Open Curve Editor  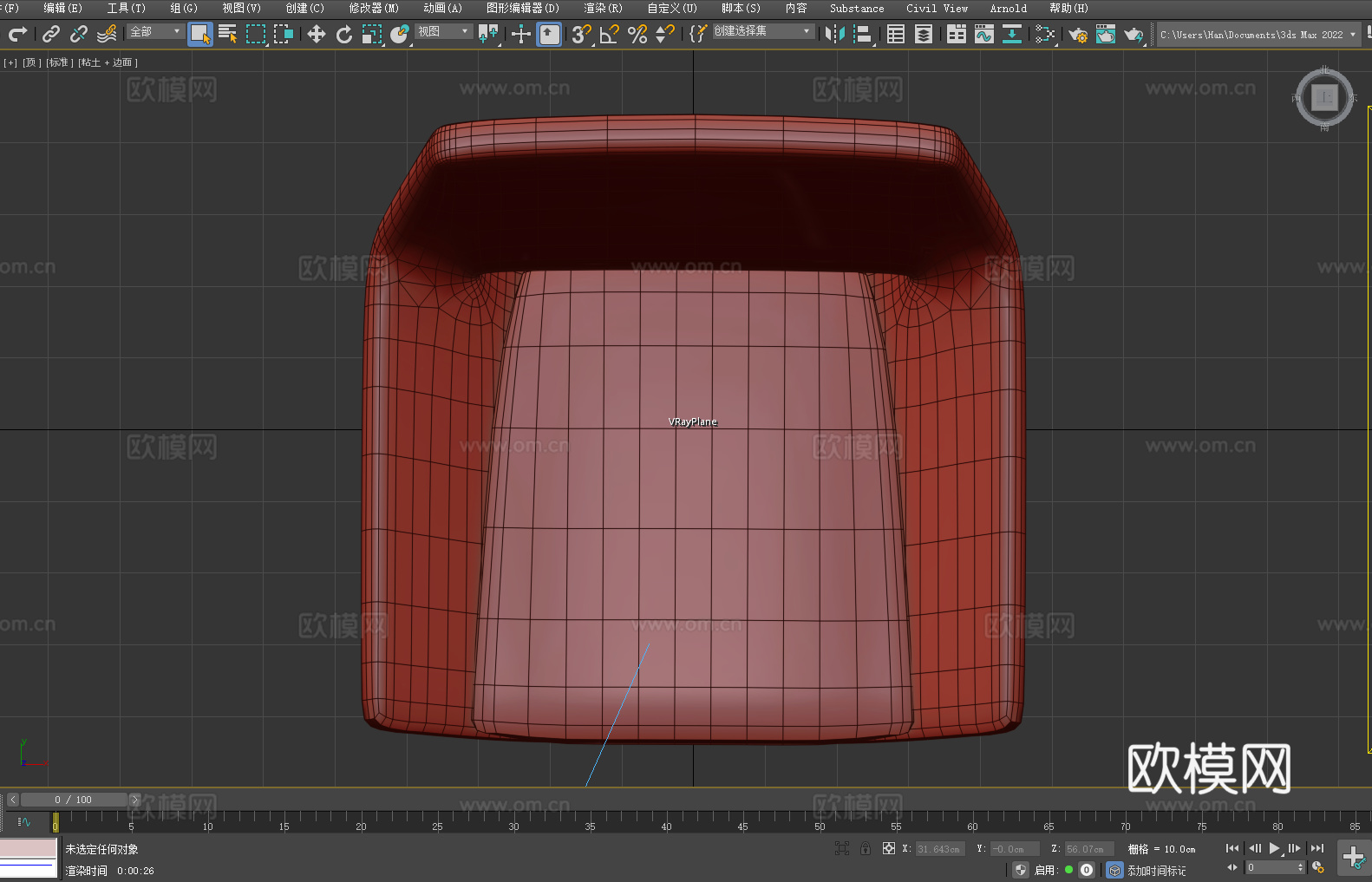click(984, 34)
